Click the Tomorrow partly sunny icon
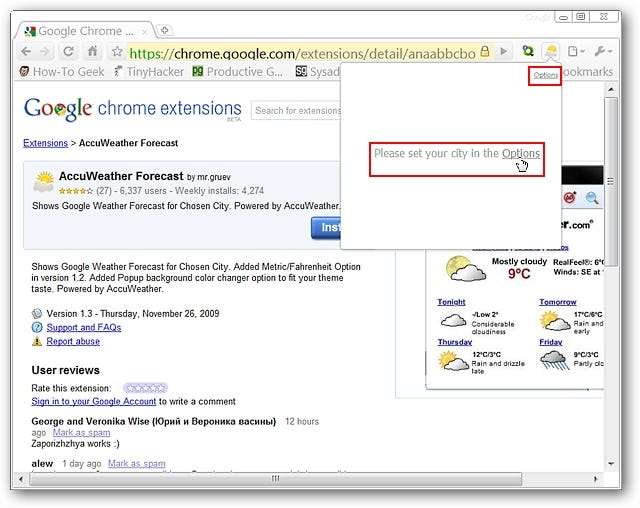The height and width of the screenshot is (508, 640). pos(554,321)
